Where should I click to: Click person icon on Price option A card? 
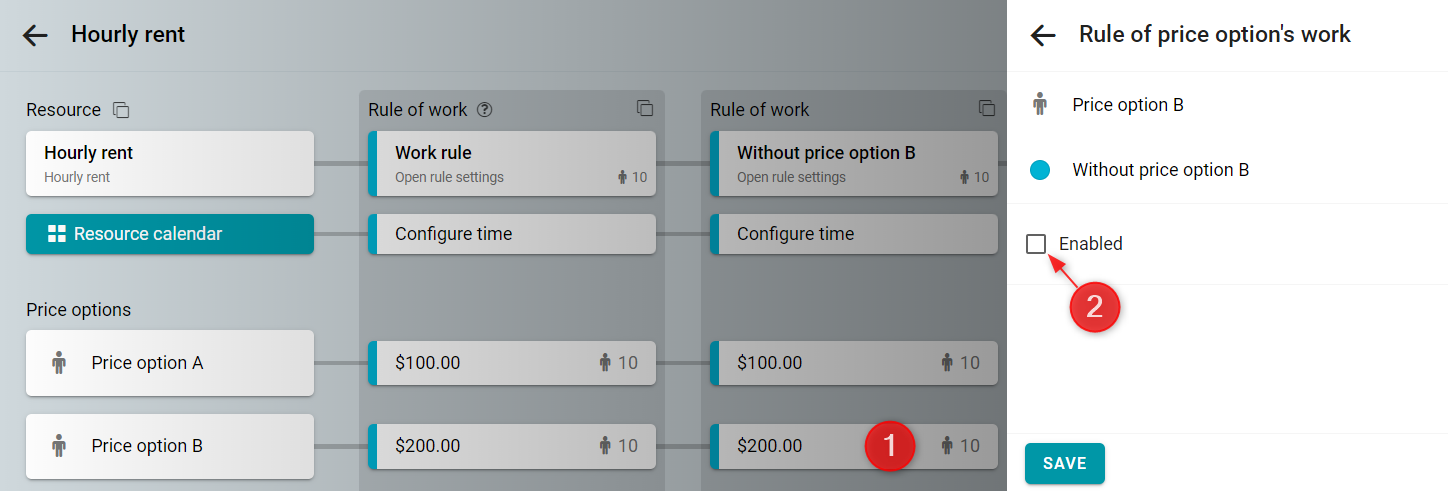[x=59, y=363]
